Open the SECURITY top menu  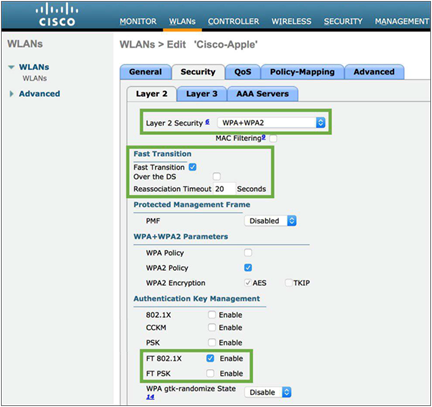pos(343,21)
